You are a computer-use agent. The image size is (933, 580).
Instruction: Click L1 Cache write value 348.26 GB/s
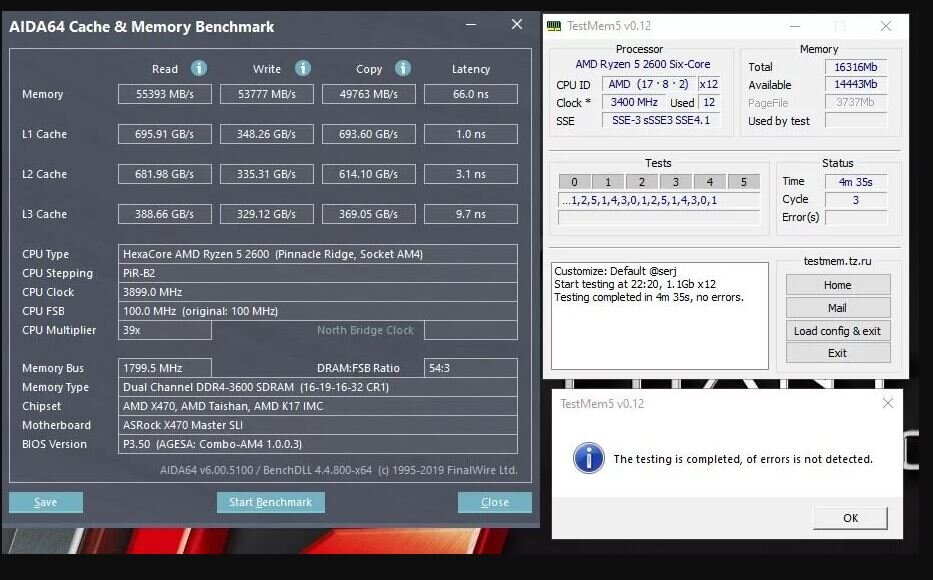pyautogui.click(x=267, y=134)
